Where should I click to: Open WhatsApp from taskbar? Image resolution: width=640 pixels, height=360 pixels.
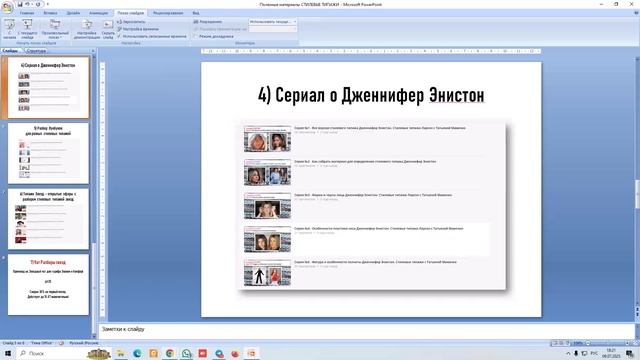tap(187, 353)
